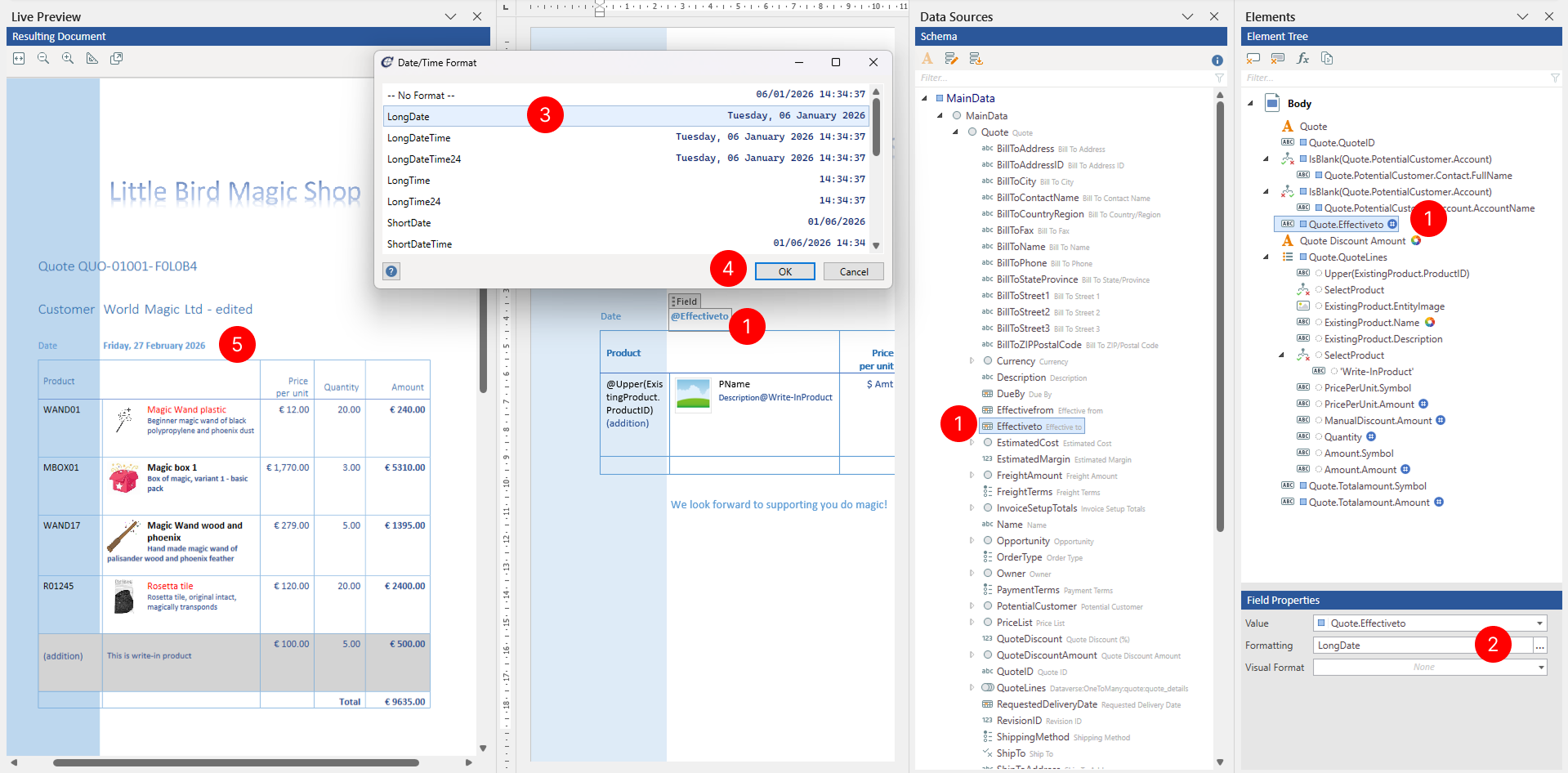Click the green landscape image placeholder in template
This screenshot has height=773, width=1568.
[x=693, y=394]
